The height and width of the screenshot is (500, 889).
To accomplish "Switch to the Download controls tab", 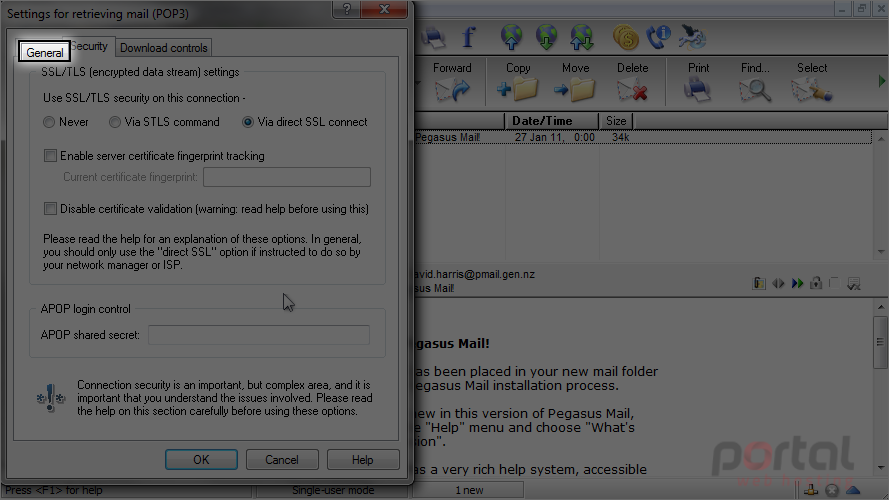I will (x=163, y=48).
